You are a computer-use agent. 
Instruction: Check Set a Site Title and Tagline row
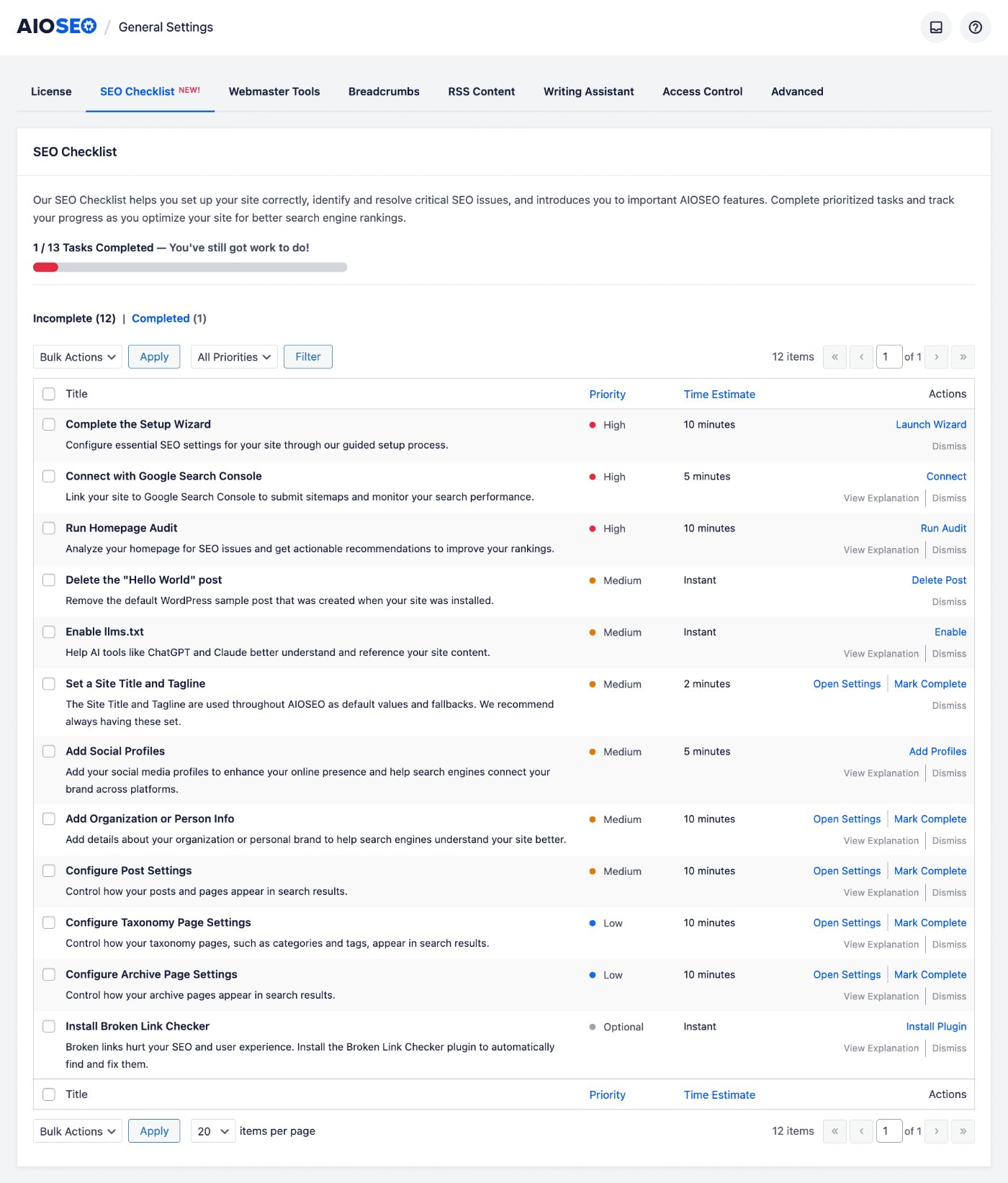point(49,683)
